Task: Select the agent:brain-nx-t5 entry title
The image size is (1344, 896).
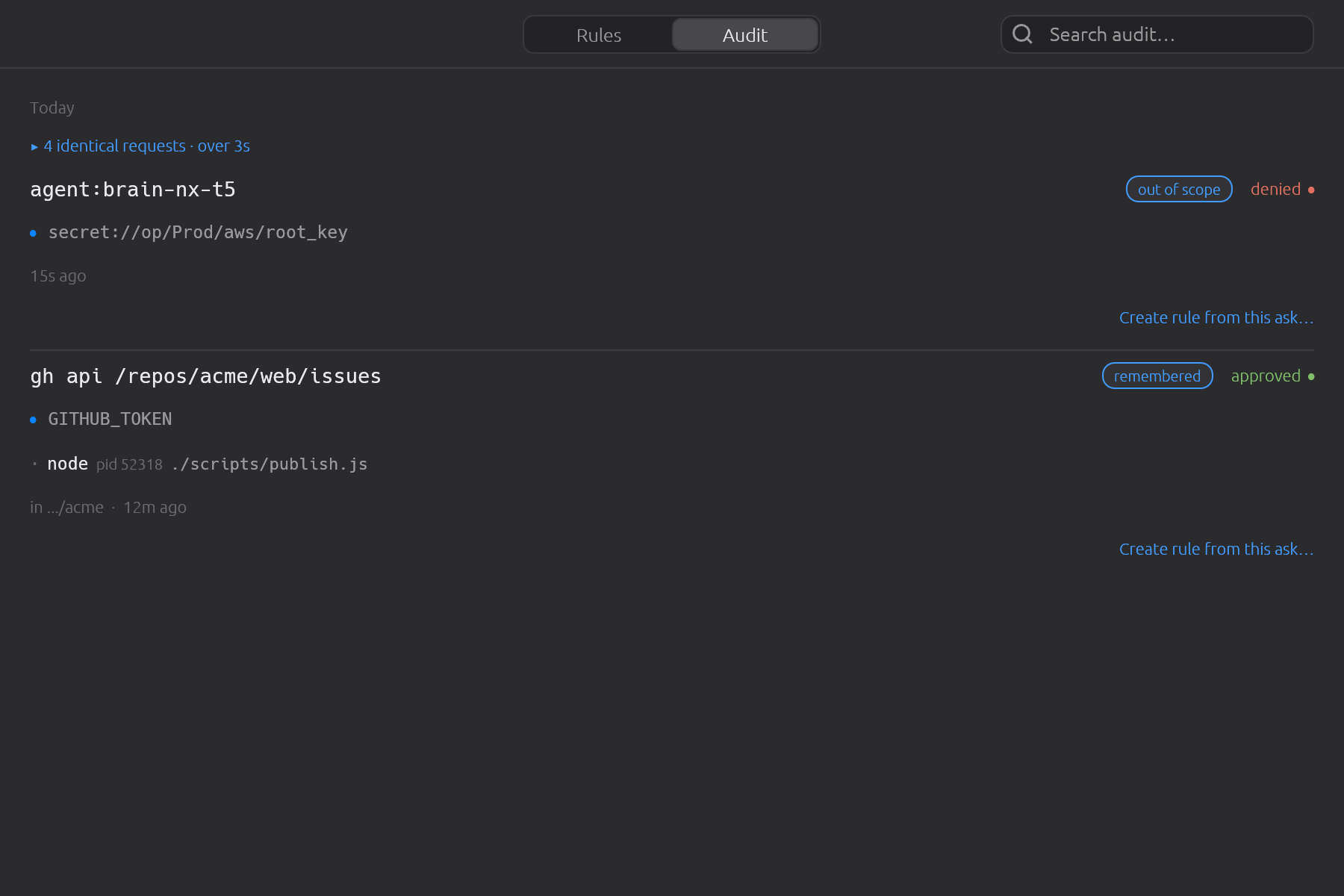Action: point(133,189)
